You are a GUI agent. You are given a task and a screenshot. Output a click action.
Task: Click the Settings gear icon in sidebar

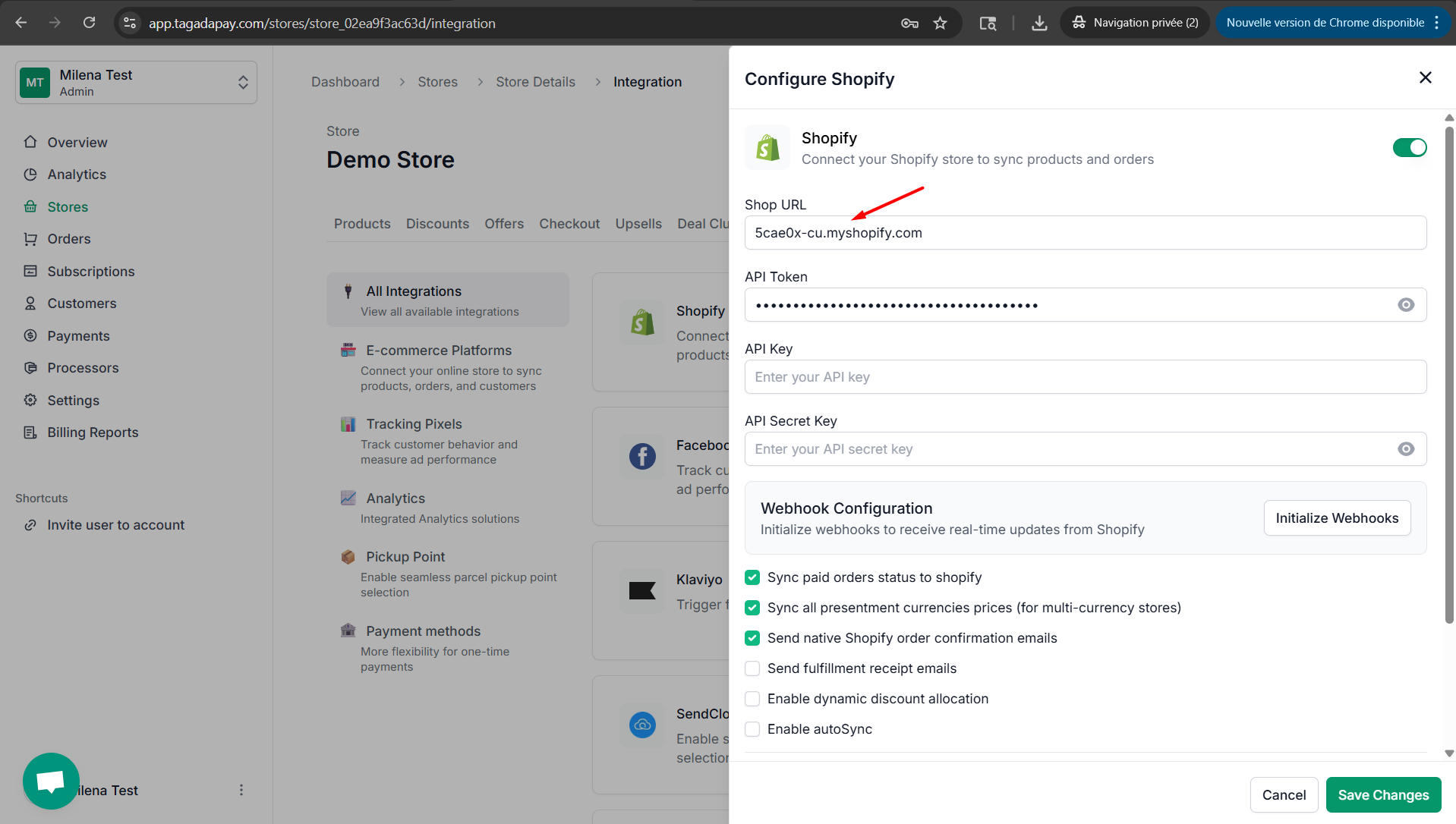[30, 400]
